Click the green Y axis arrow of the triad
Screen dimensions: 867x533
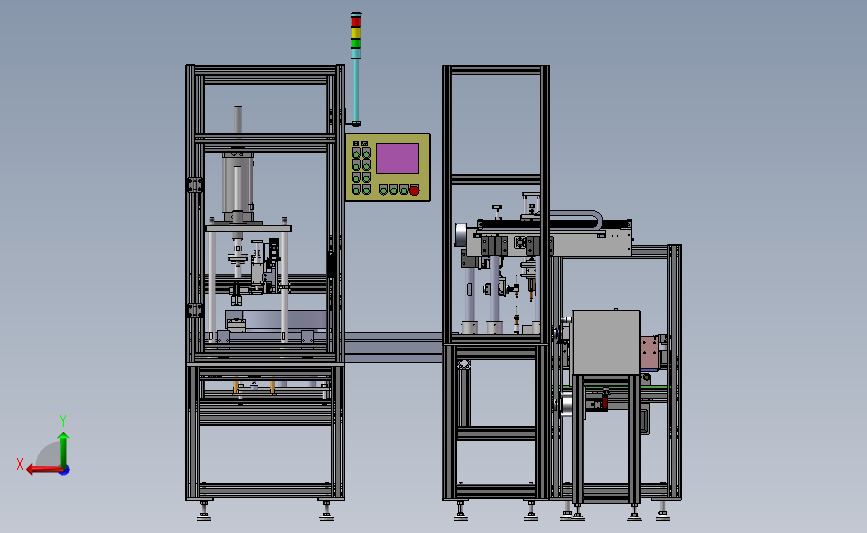pos(64,449)
